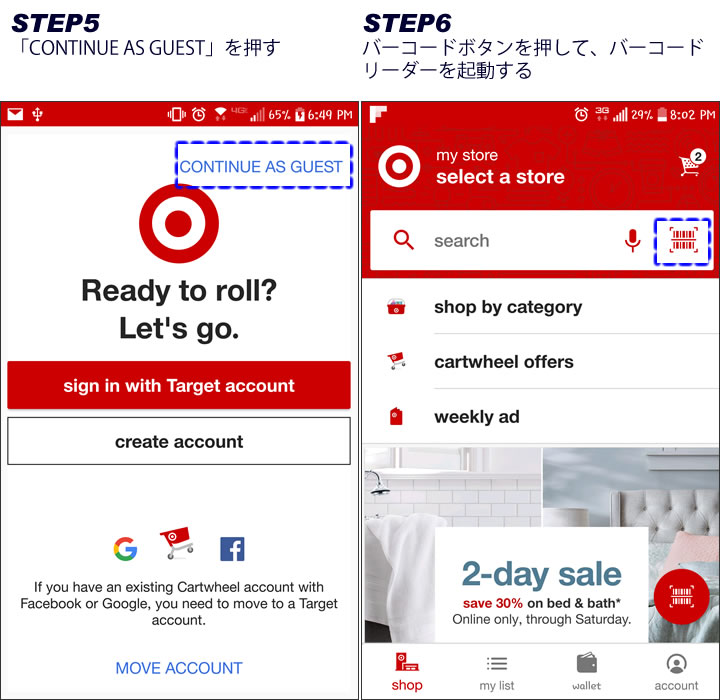The width and height of the screenshot is (720, 700).
Task: Tap the Google logo icon
Action: tap(125, 549)
